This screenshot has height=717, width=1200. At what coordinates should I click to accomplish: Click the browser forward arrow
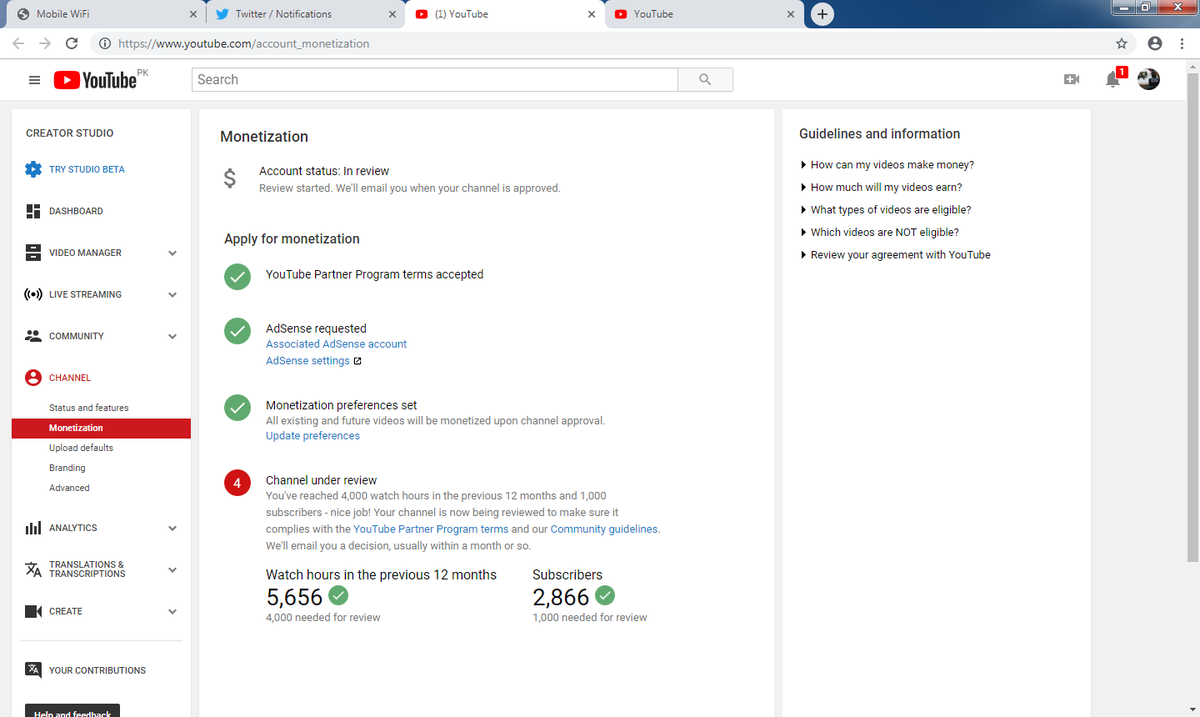point(45,43)
